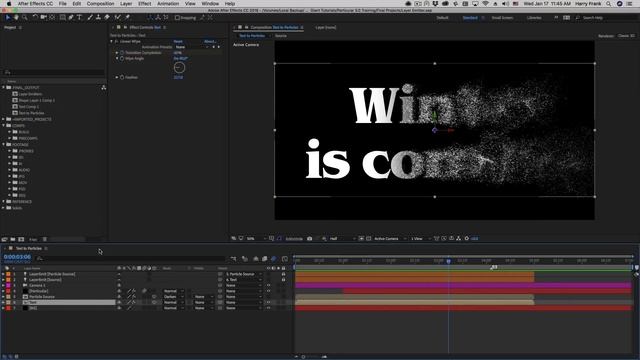Click the composition mini-flowchart icon in timeline
The height and width of the screenshot is (360, 640).
(x=233, y=259)
